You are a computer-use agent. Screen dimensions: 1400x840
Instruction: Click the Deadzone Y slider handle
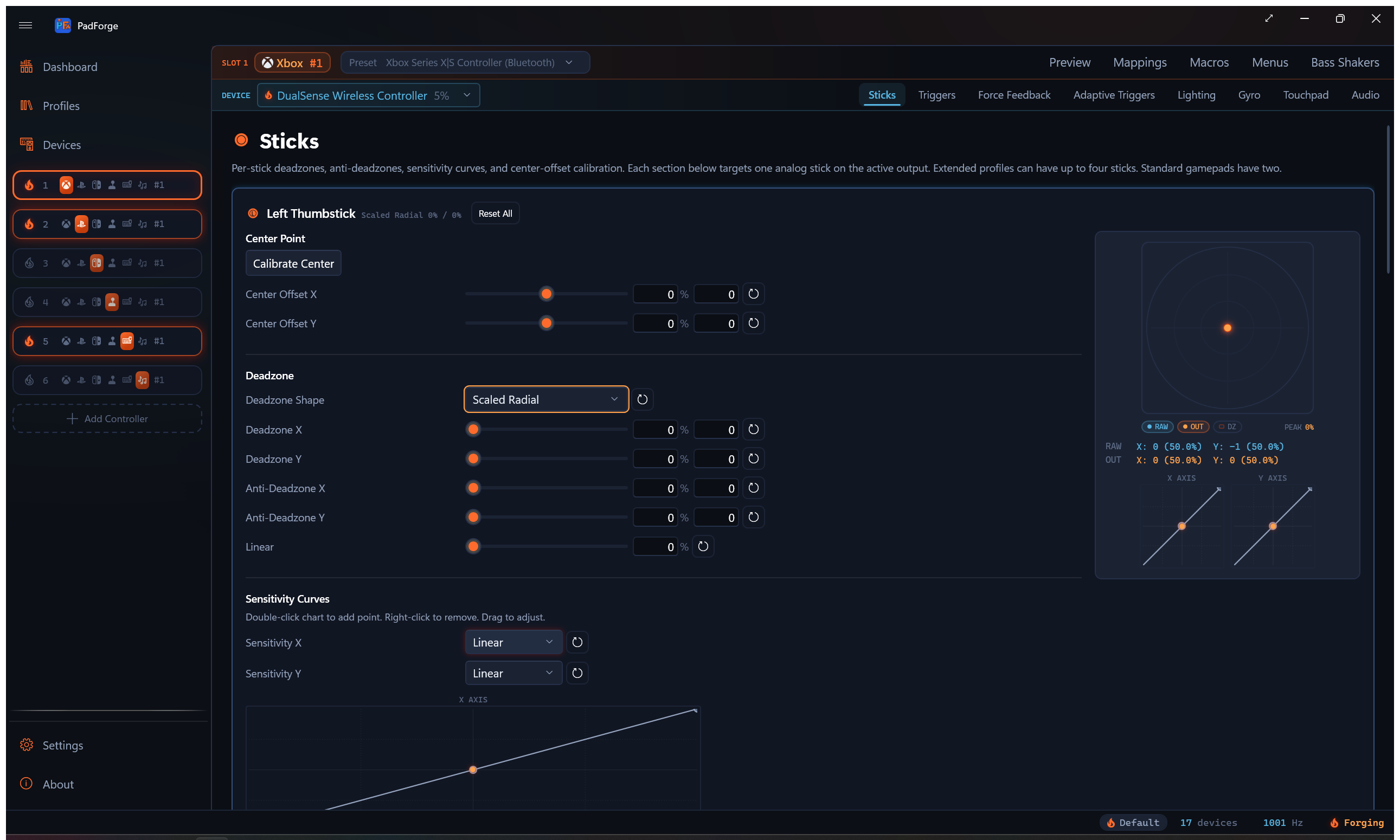click(x=473, y=459)
